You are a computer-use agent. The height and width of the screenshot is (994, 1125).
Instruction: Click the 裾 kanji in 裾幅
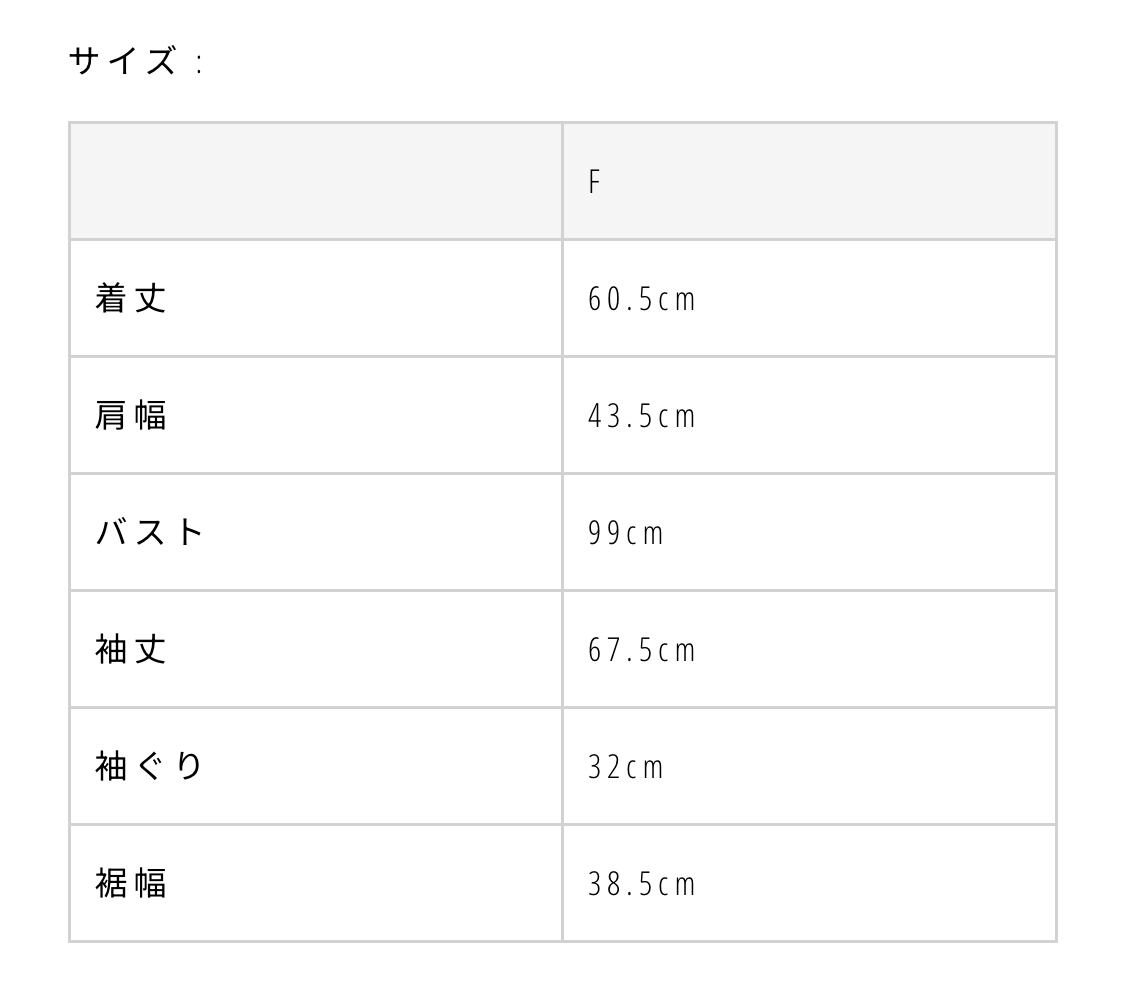coord(110,883)
